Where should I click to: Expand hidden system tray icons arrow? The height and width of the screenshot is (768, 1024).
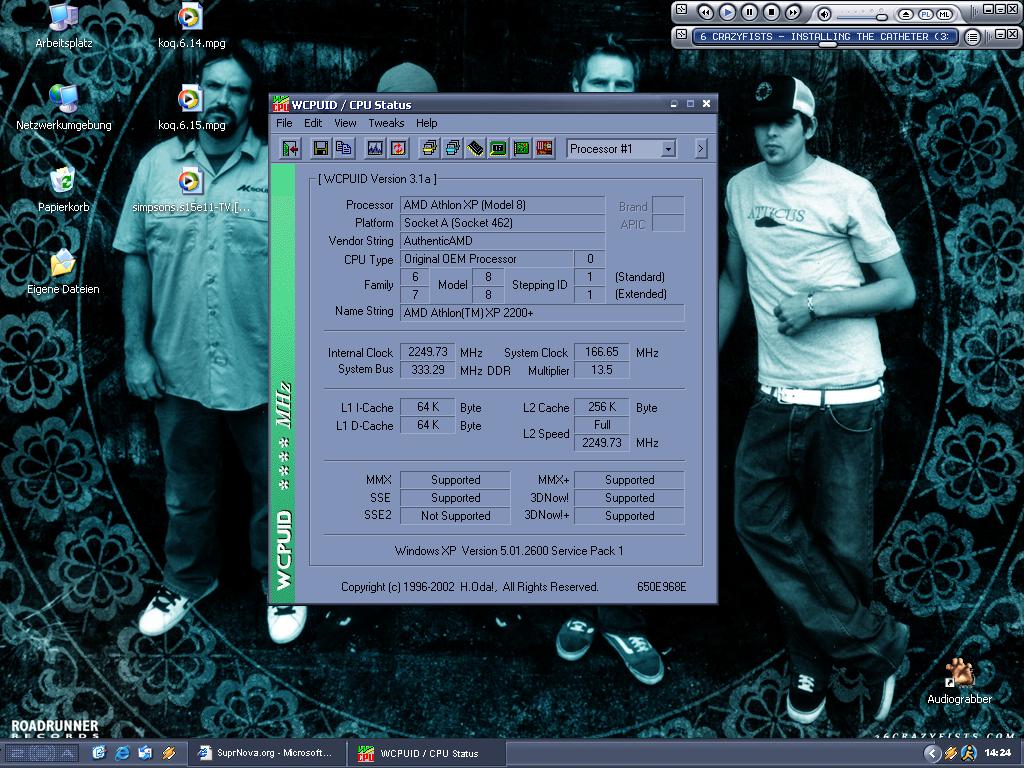click(x=932, y=753)
